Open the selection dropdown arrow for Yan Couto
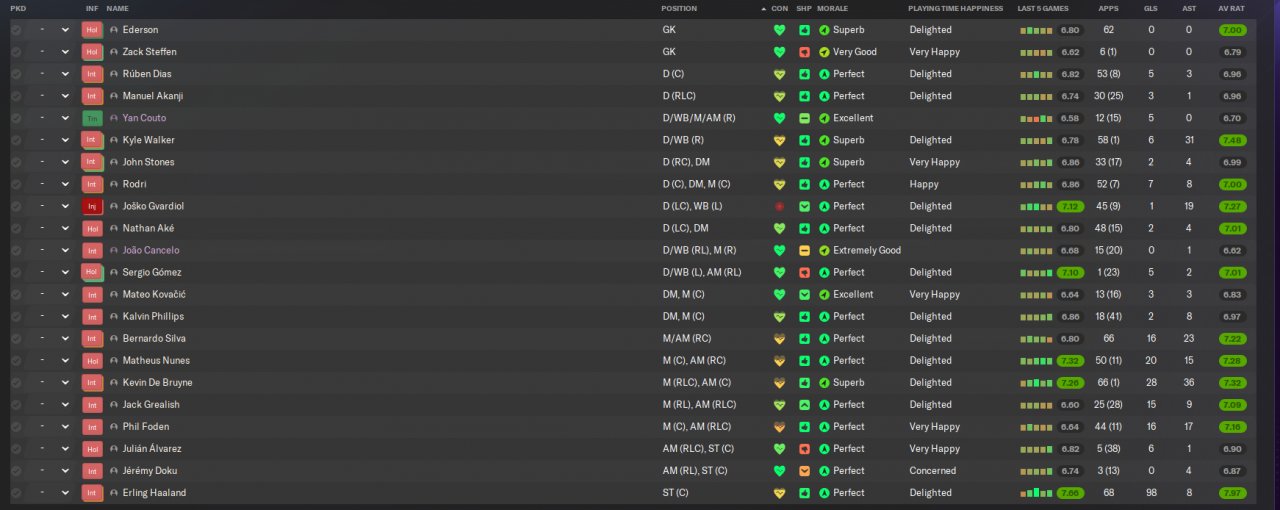Viewport: 1280px width, 510px height. [66, 118]
